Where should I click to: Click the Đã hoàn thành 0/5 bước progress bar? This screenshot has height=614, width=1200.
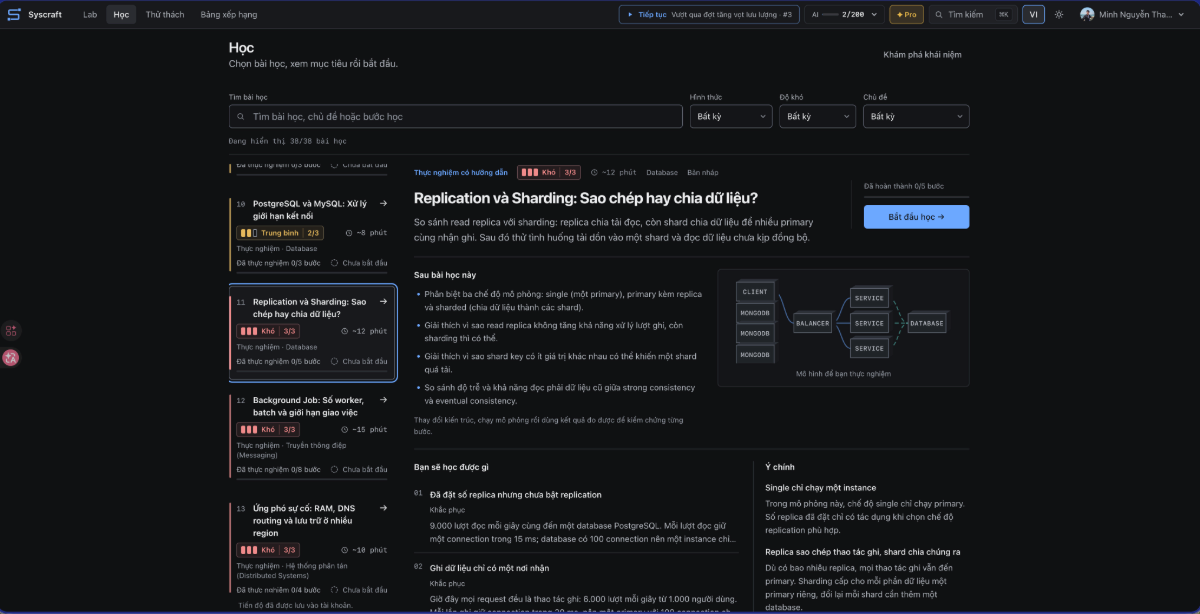point(916,196)
